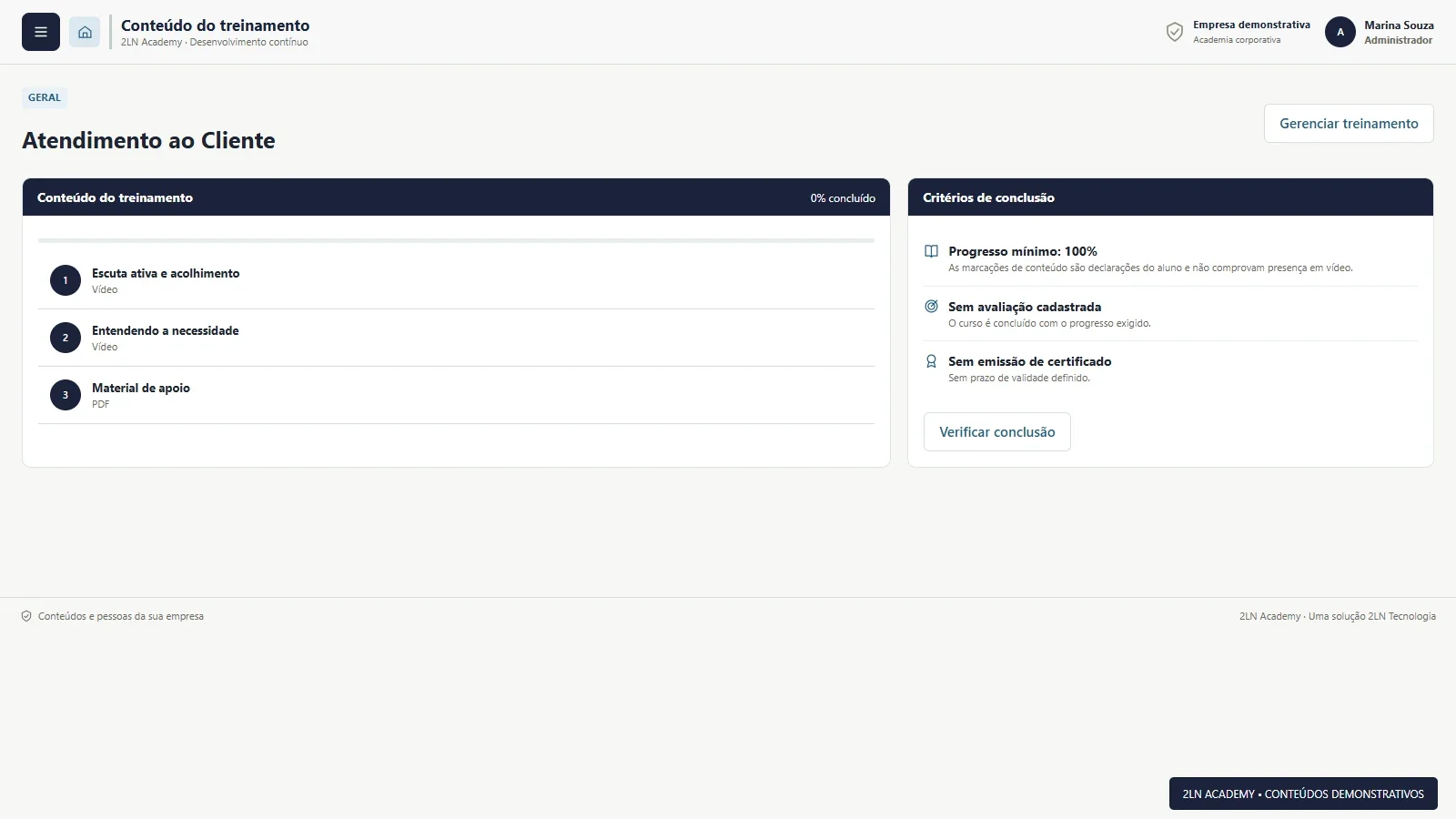Go to the home icon button
This screenshot has height=819, width=1456.
coord(85,32)
